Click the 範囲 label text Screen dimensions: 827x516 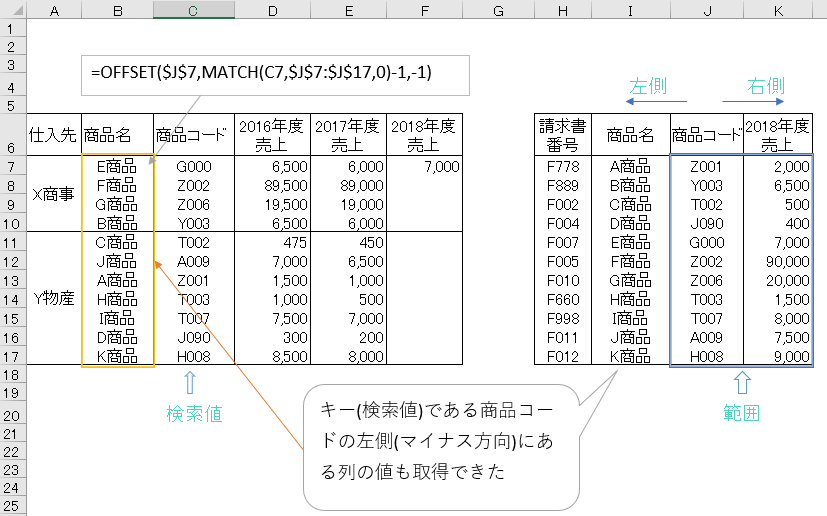742,413
